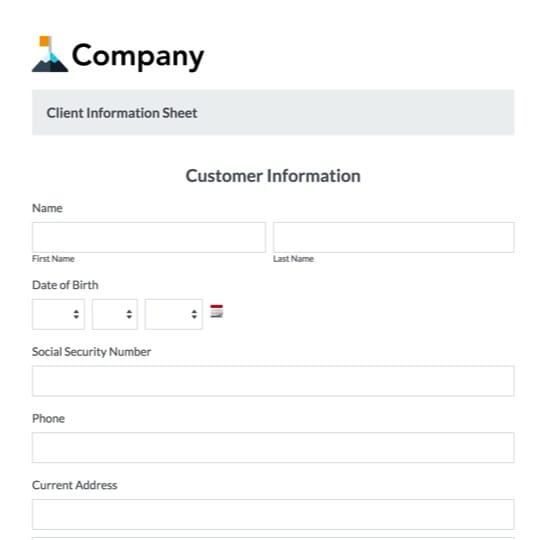
Task: Select the Phone input field
Action: pos(273,448)
